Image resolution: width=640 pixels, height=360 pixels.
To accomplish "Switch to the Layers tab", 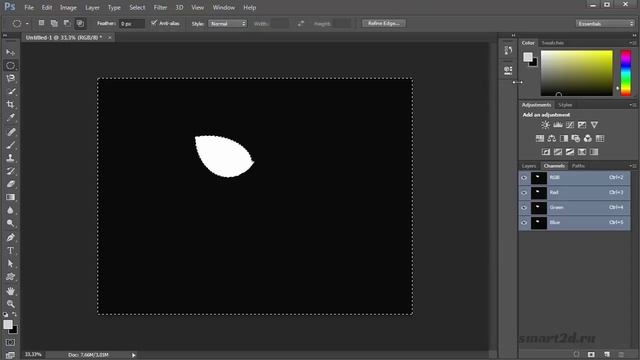I will click(529, 166).
